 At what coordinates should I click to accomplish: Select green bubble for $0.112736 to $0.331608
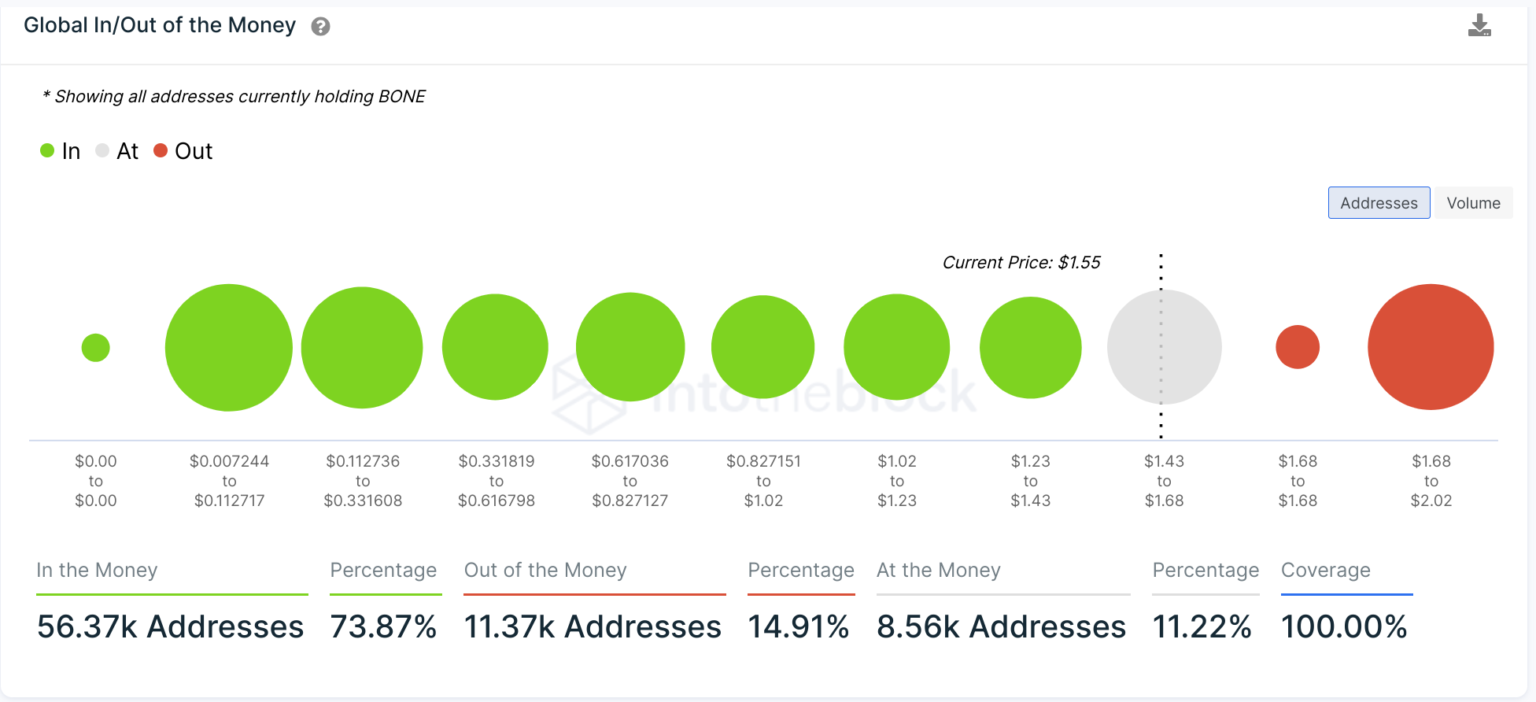362,348
